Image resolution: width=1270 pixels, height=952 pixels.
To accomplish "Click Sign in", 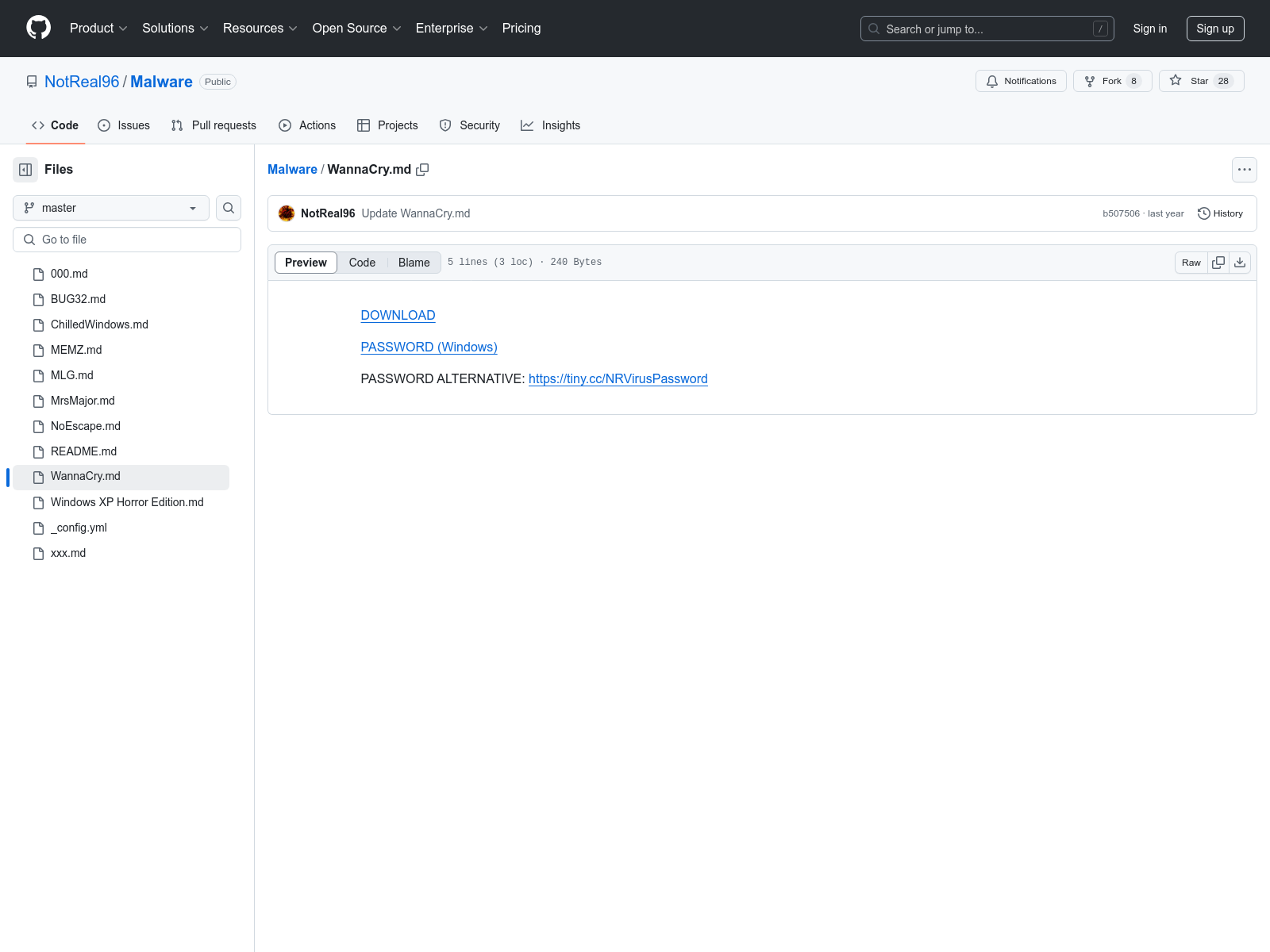I will click(1150, 29).
